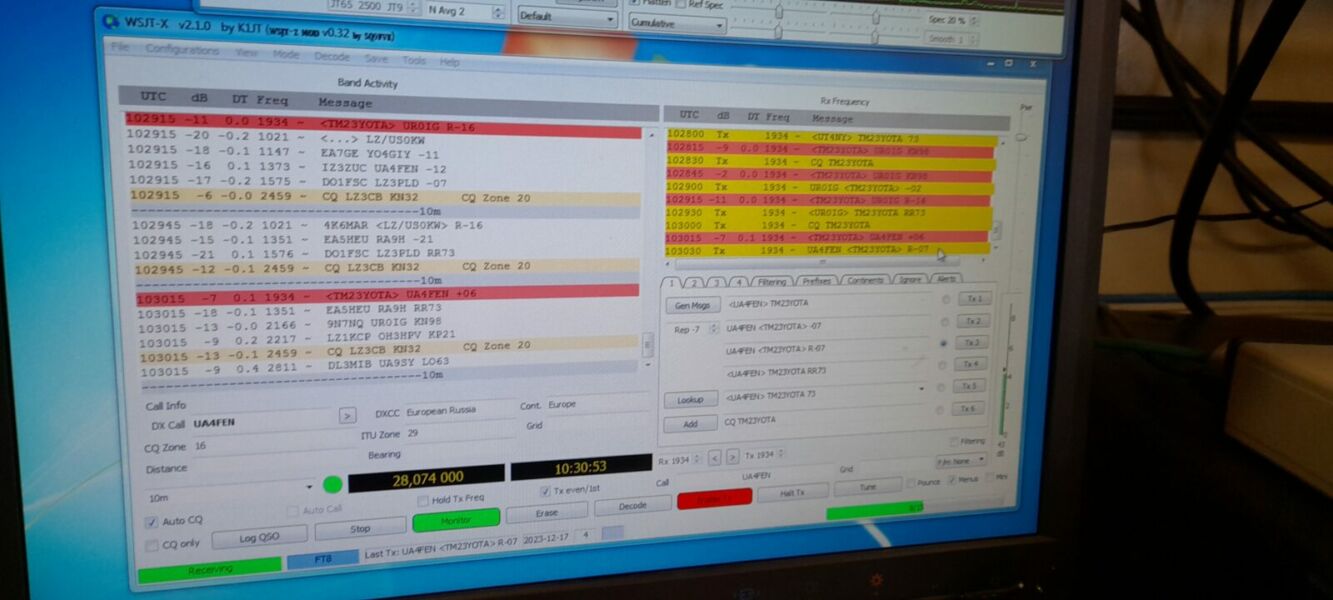Toggle the Auto CQ checkbox

(x=151, y=522)
